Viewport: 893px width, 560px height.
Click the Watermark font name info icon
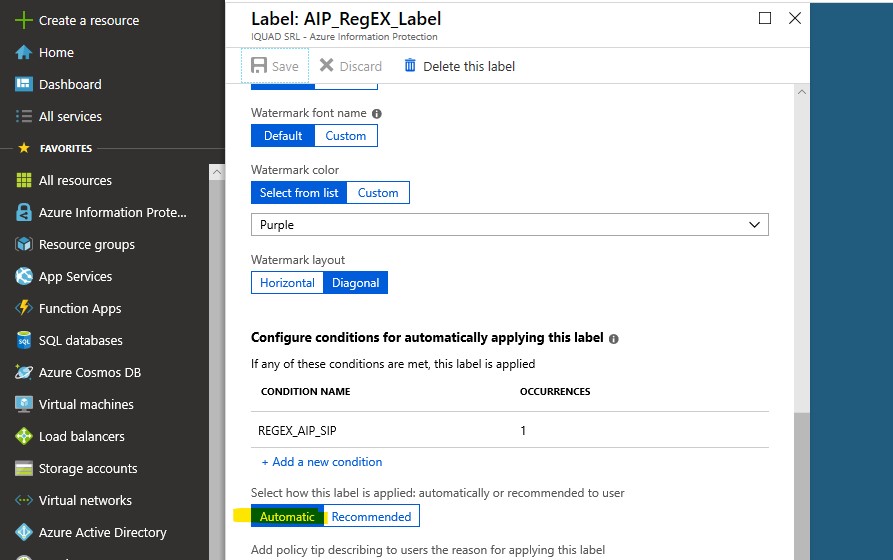click(376, 114)
